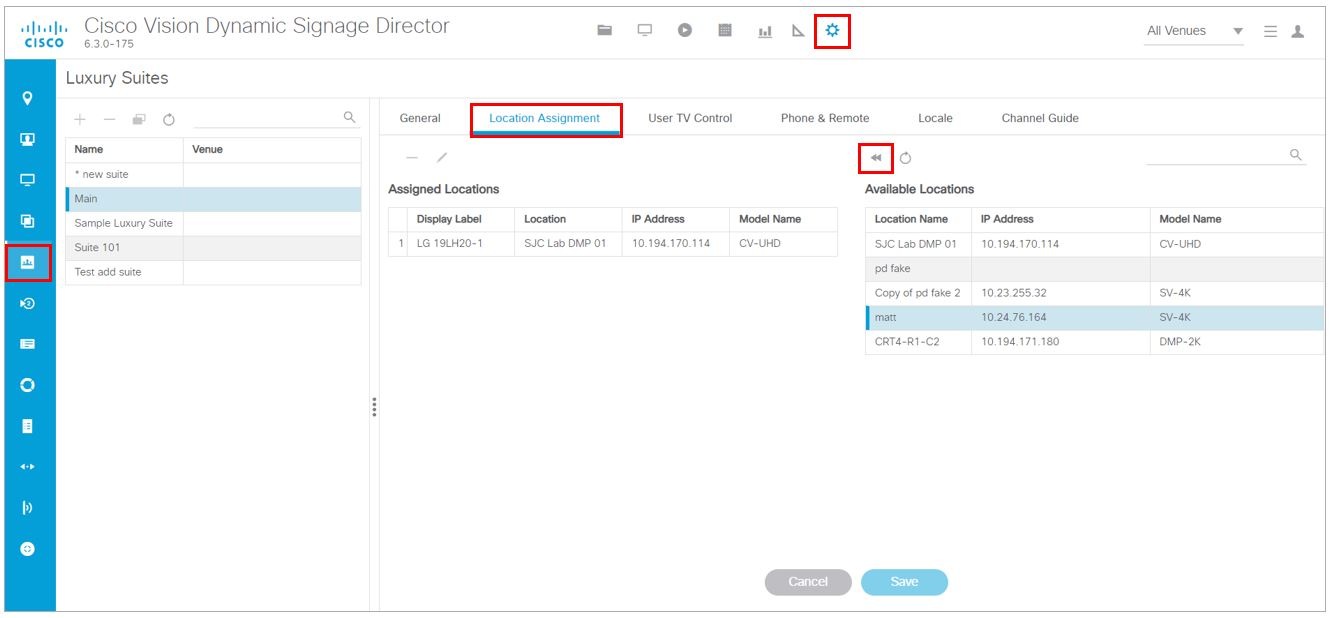Open the folder icon in the top toolbar
This screenshot has height=618, width=1331.
[x=605, y=30]
